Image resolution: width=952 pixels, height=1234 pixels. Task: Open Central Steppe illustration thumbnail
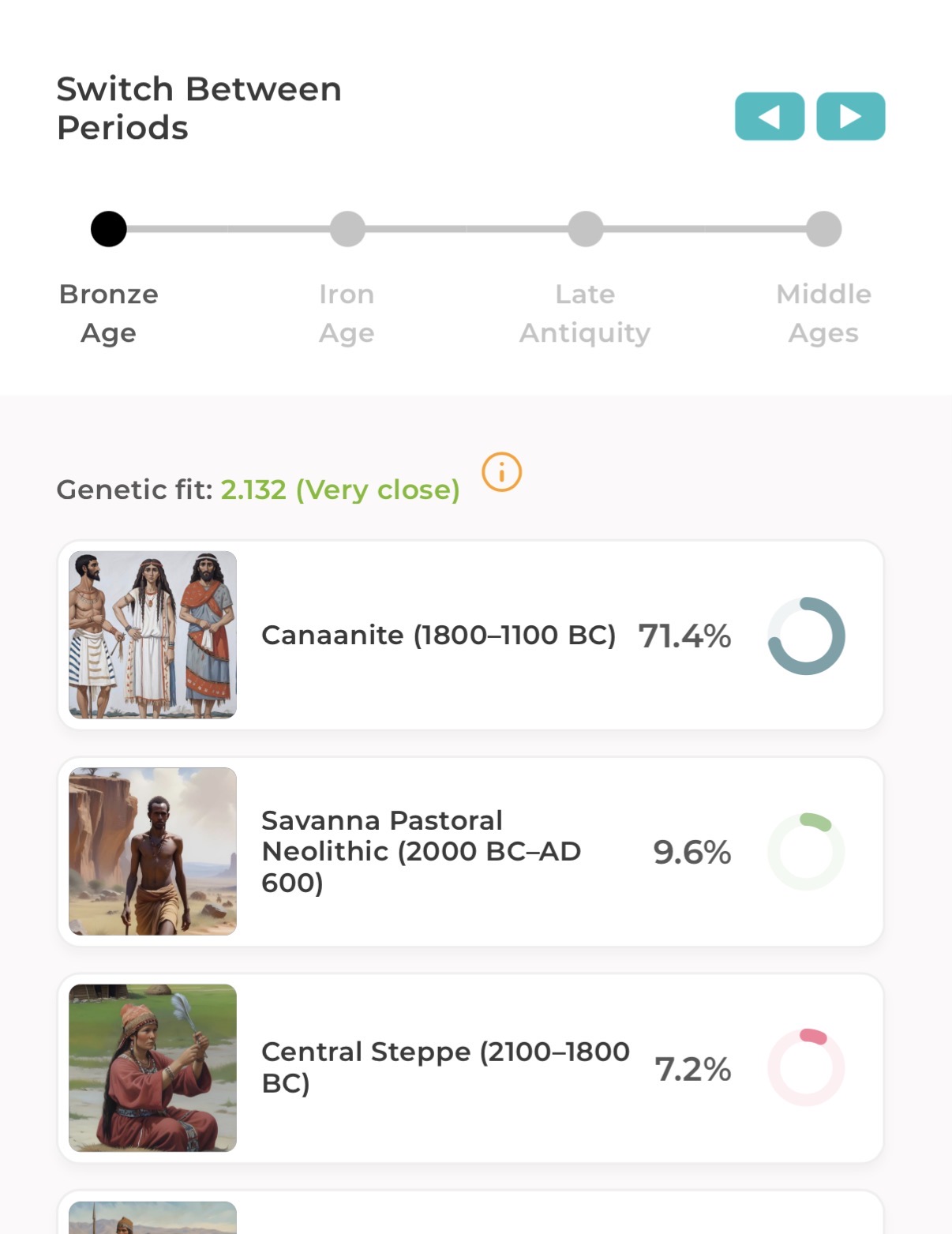tap(152, 1067)
